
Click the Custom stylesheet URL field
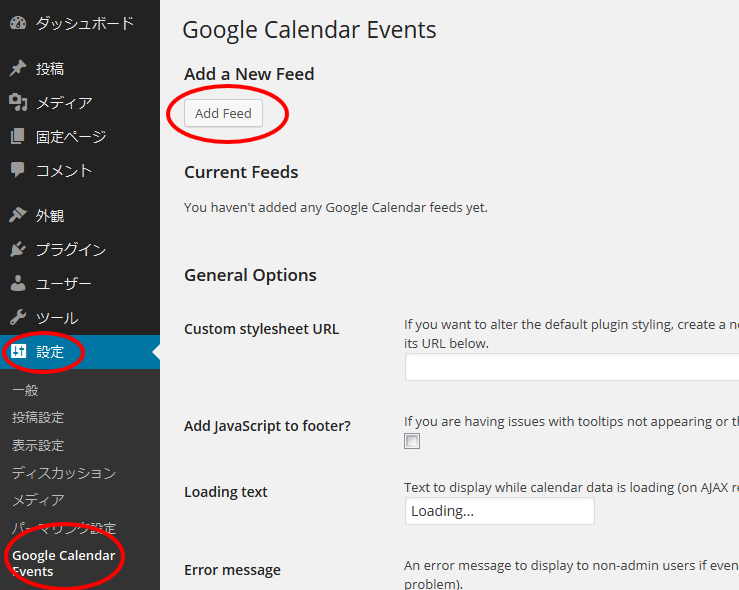(x=571, y=367)
